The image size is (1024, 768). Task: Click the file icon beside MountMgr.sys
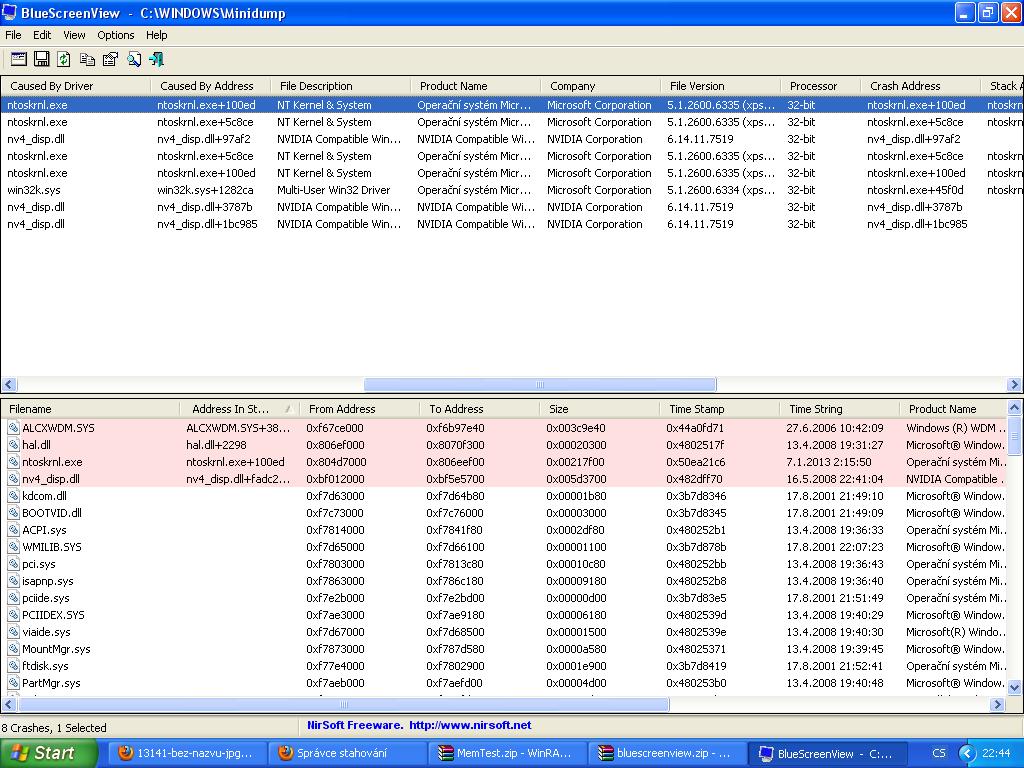click(x=13, y=648)
